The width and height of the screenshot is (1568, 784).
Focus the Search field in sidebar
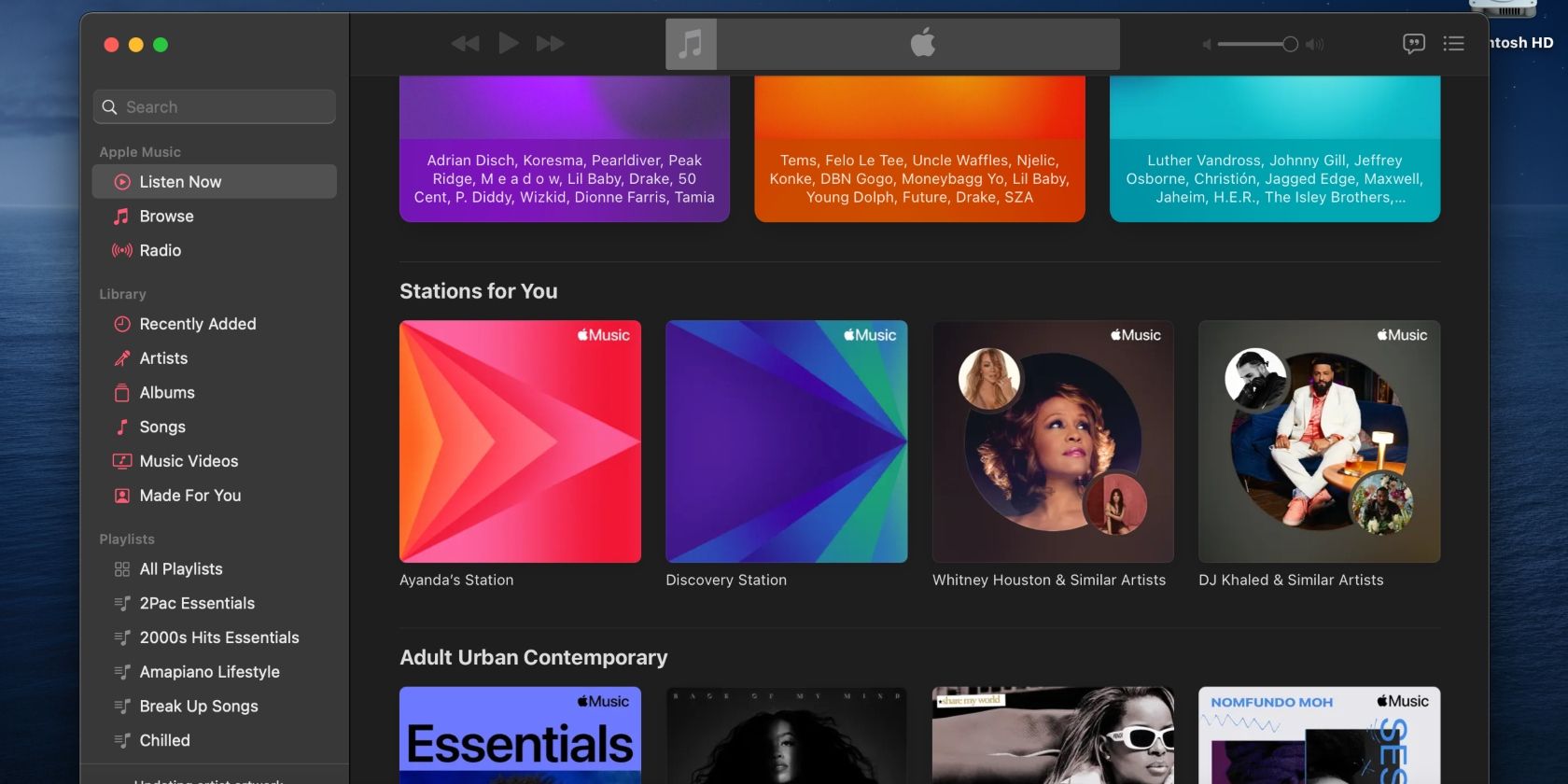215,106
